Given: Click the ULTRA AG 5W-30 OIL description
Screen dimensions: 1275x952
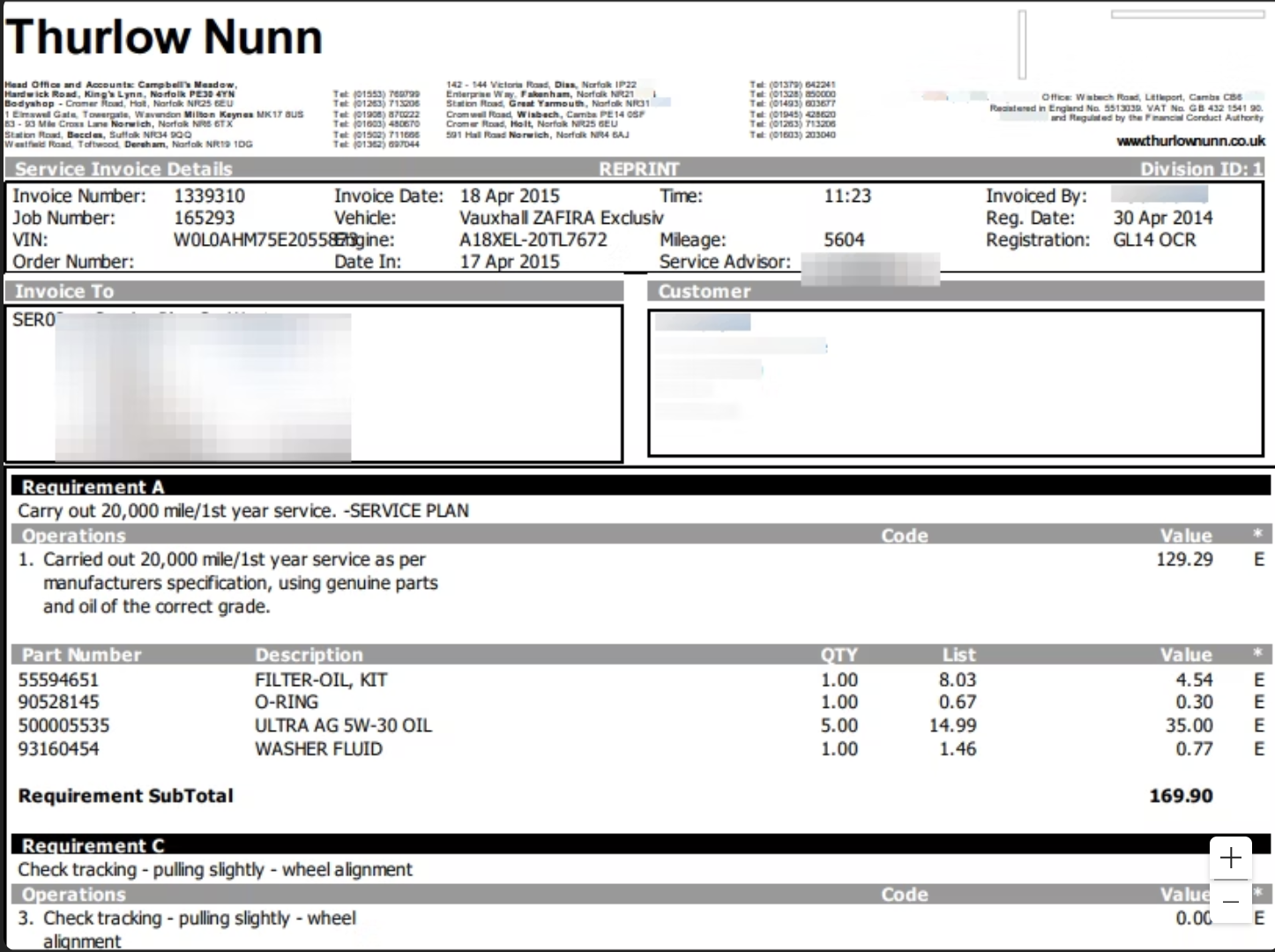Looking at the screenshot, I should click(343, 725).
